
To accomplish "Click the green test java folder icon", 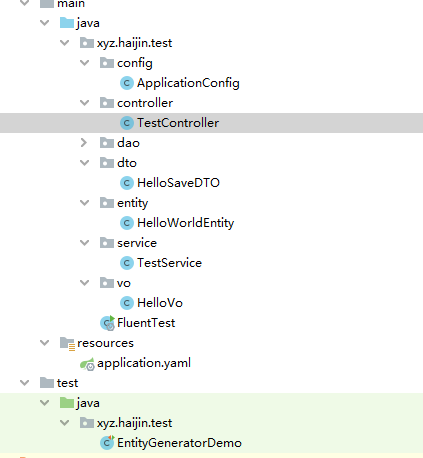I will [x=67, y=403].
